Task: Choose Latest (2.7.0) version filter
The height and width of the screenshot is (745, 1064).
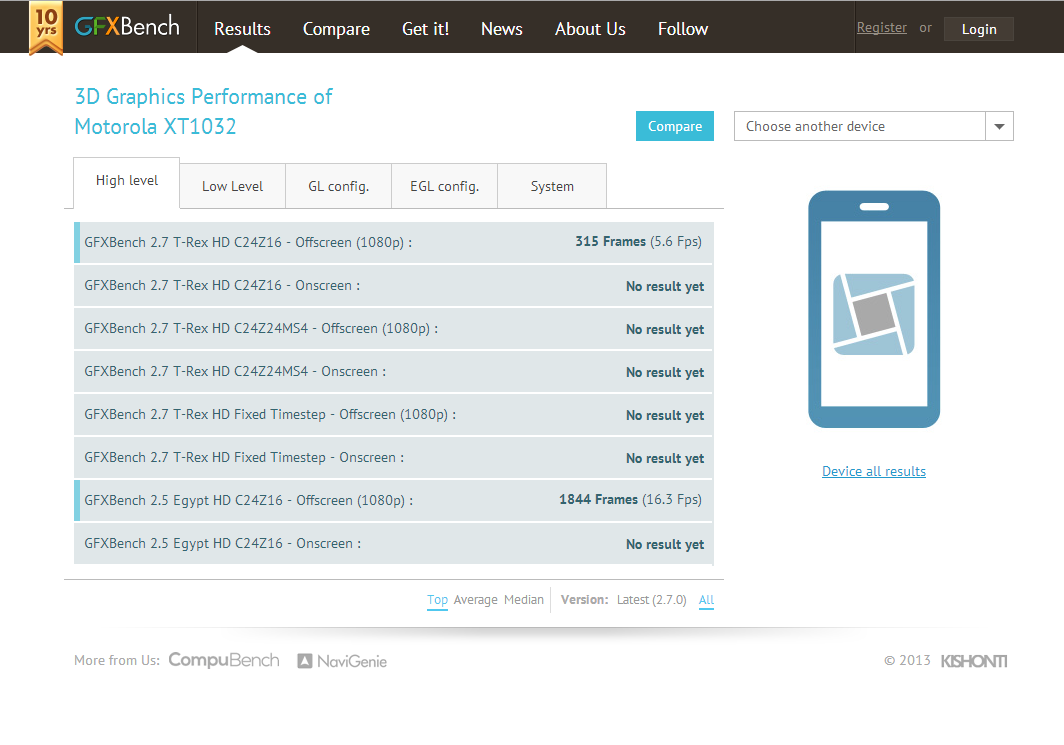Action: [651, 600]
